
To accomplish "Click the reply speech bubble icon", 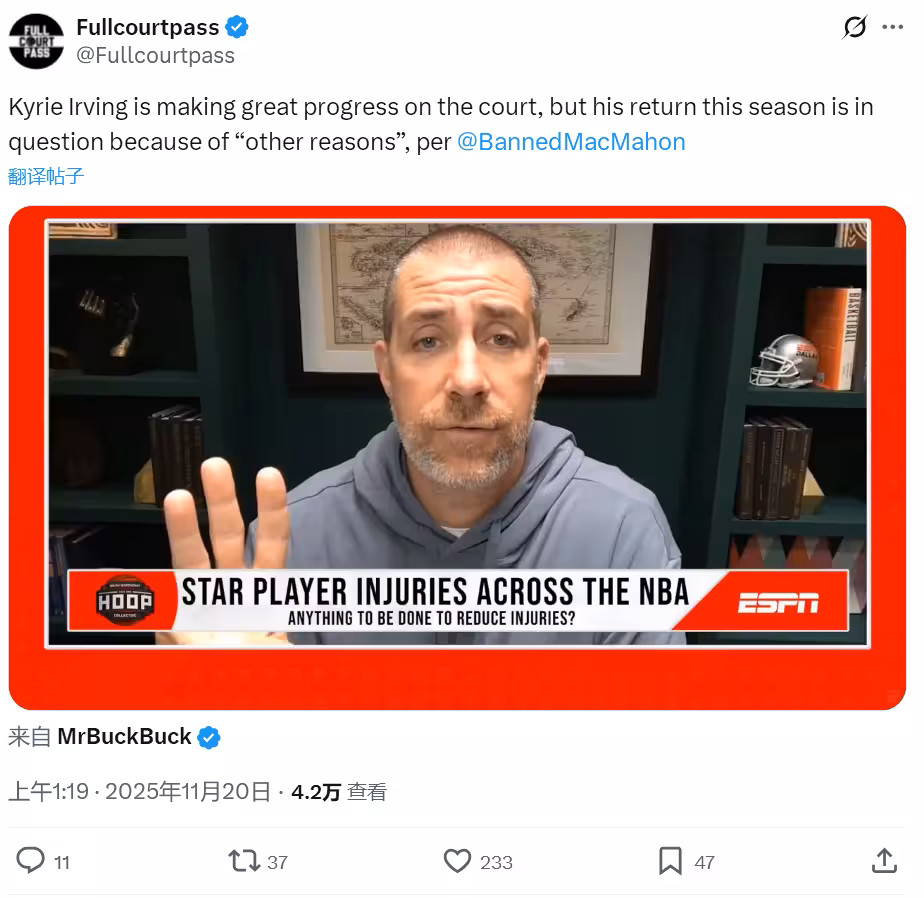I will tap(30, 860).
